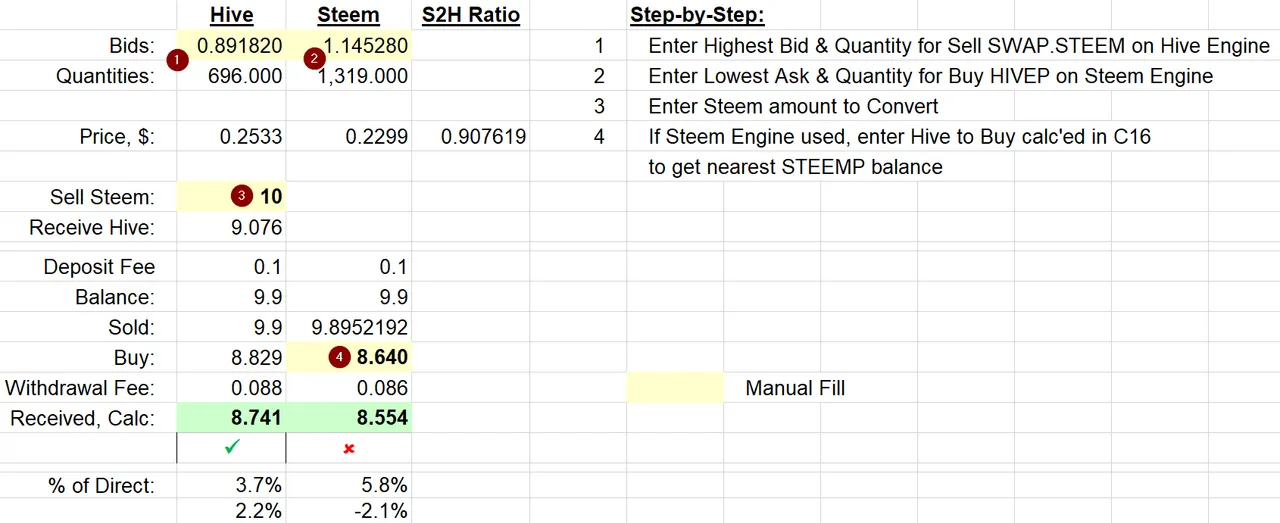Viewport: 1280px width, 523px height.
Task: Select the Sell Steem amount cell
Action: [231, 197]
